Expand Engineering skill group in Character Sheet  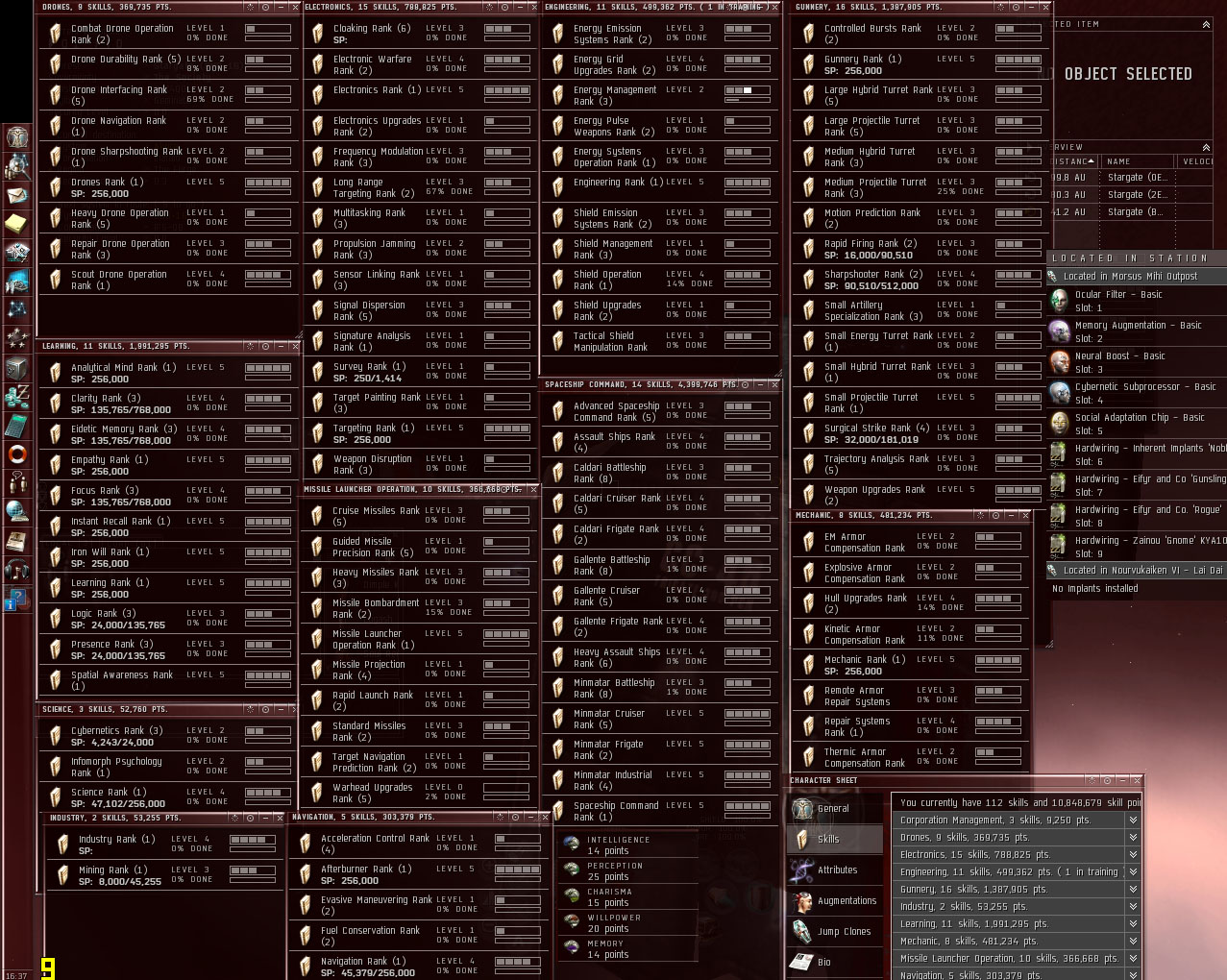click(x=1134, y=872)
